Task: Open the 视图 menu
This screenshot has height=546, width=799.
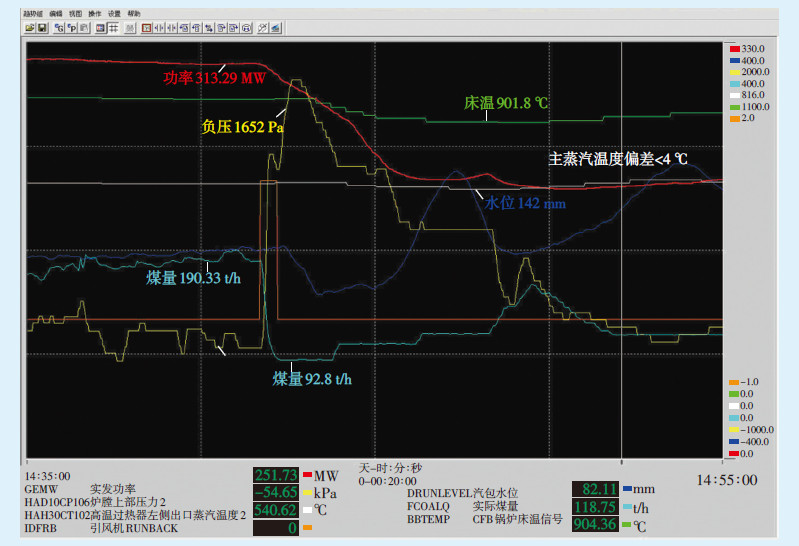Action: coord(75,14)
